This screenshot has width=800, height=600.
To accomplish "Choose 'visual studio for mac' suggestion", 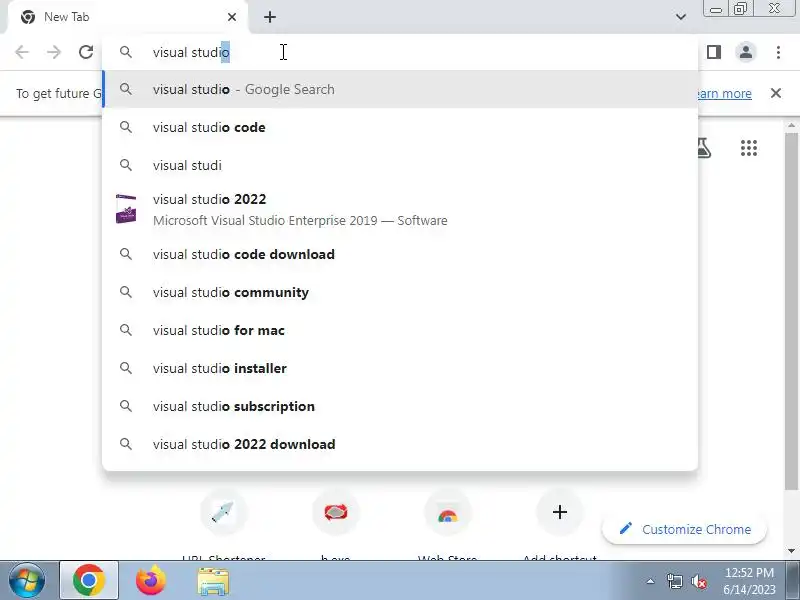I will (x=400, y=330).
